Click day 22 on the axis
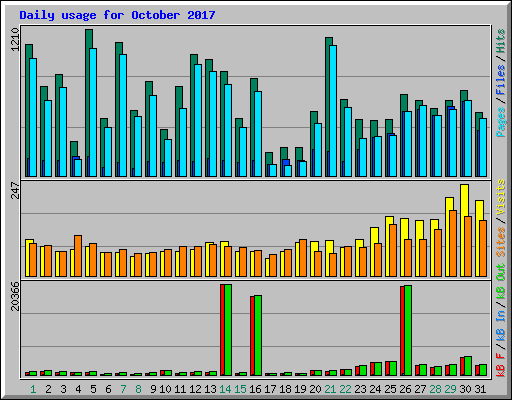 click(345, 389)
